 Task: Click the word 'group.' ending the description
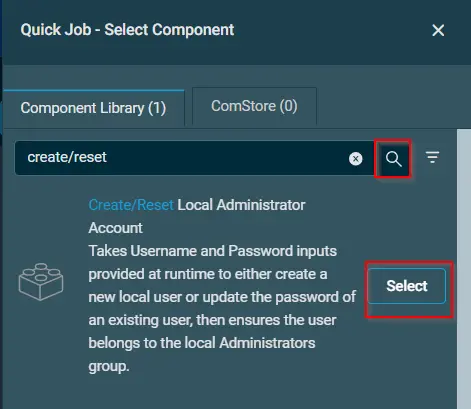coord(109,366)
